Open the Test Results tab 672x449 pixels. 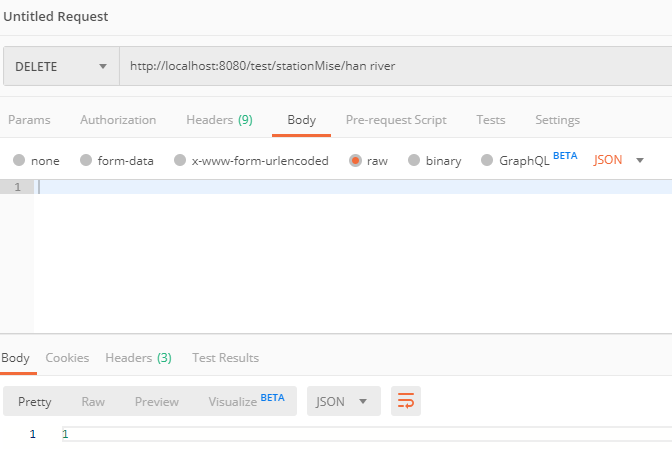(225, 358)
